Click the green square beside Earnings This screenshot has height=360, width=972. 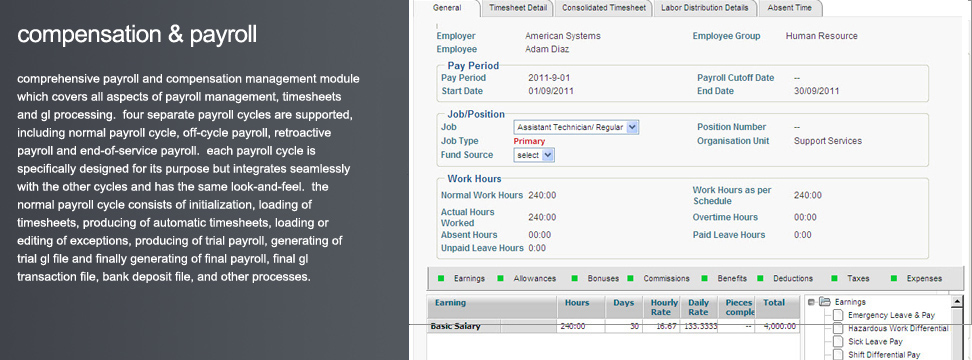coord(442,278)
